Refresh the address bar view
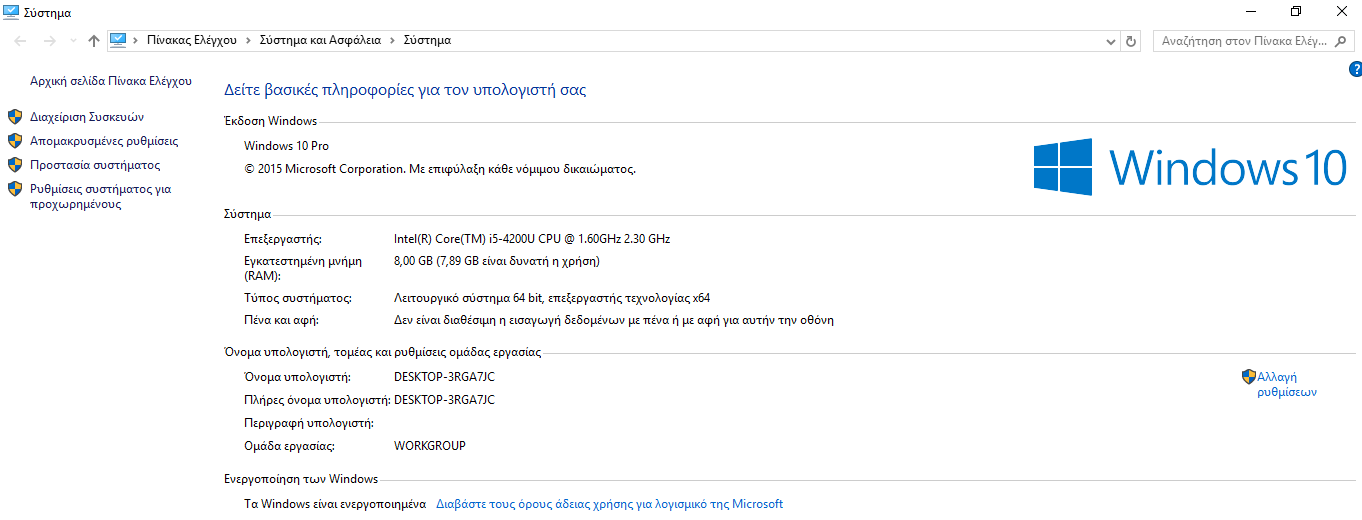This screenshot has width=1362, height=520. point(1131,41)
